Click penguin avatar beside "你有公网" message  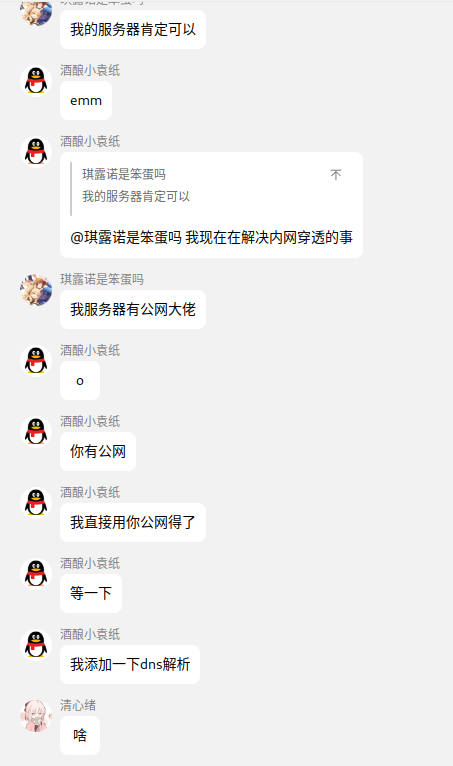pos(36,431)
